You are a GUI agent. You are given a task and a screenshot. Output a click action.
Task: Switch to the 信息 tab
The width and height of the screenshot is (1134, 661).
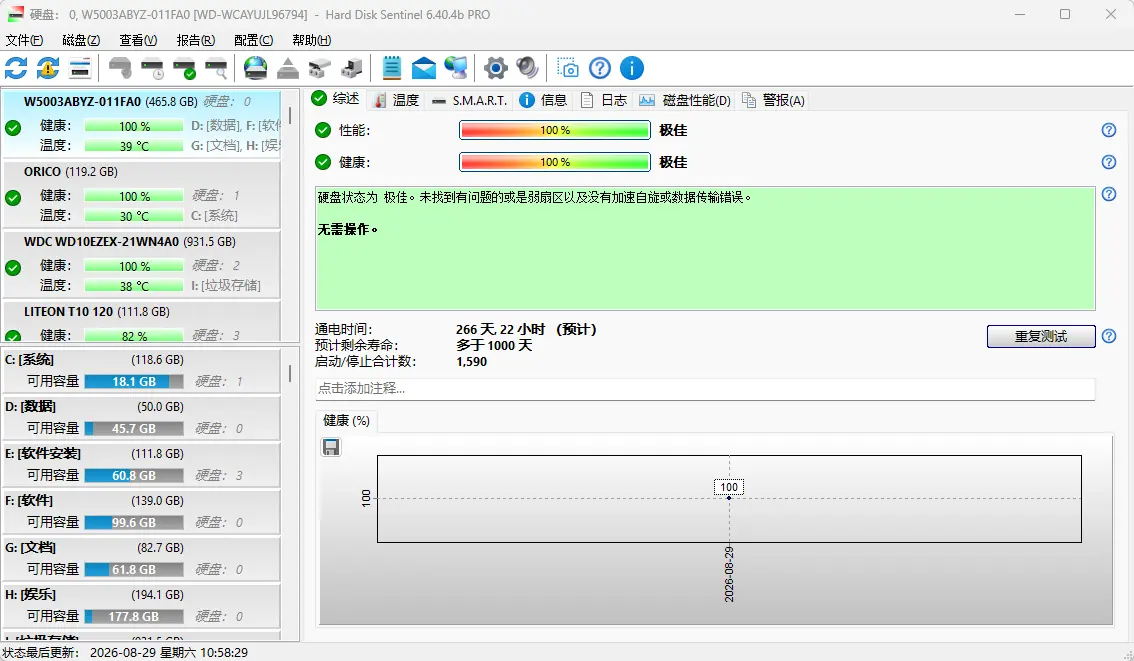click(544, 101)
